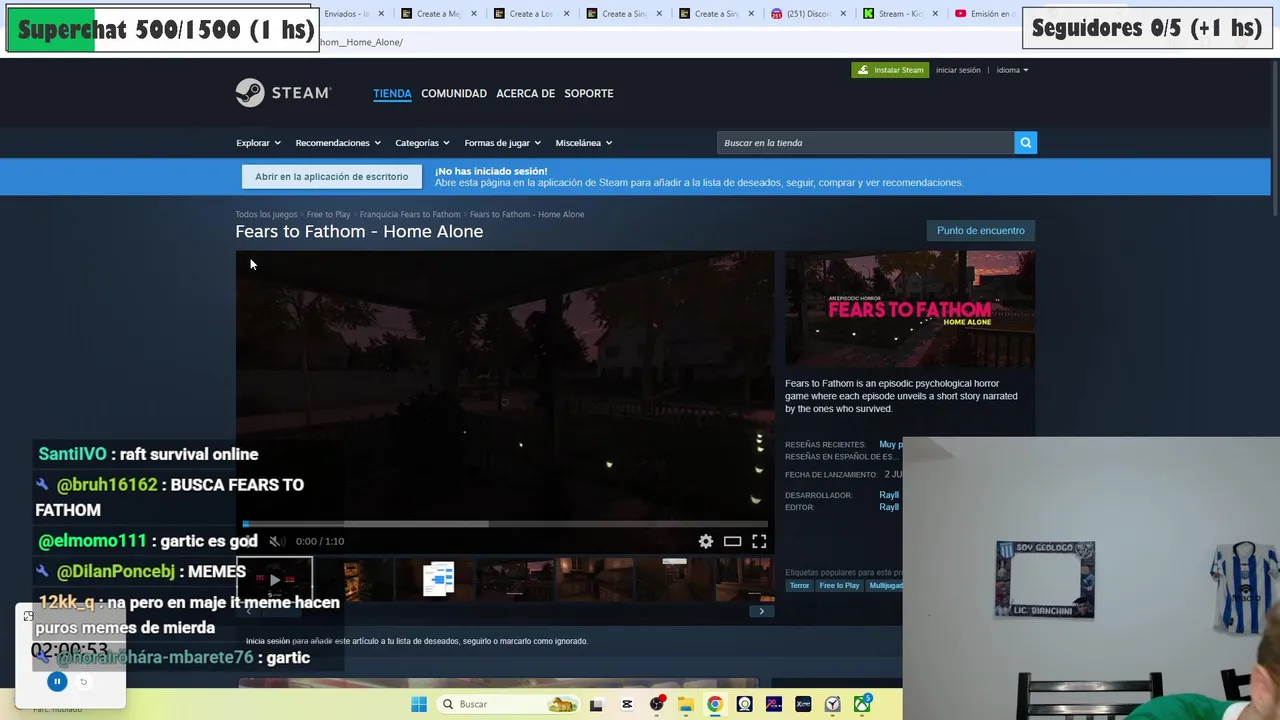Open the COMUNIDAD menu
Screen dimensions: 1280x720
[454, 93]
